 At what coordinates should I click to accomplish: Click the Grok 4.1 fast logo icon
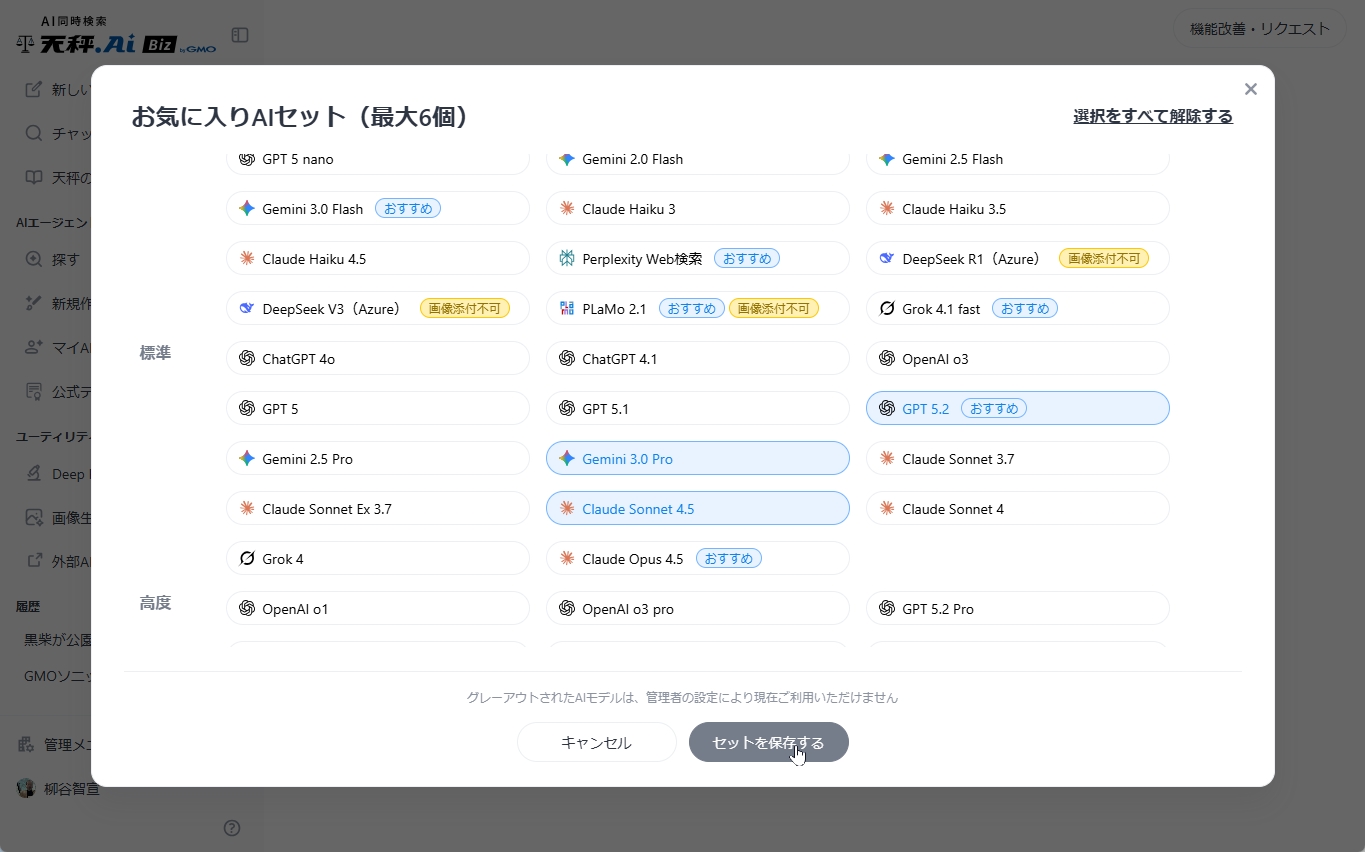887,309
